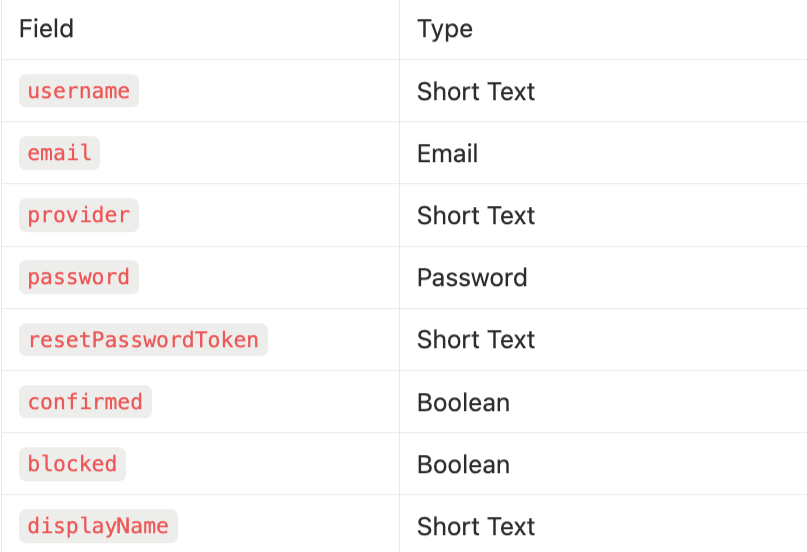The width and height of the screenshot is (807, 552).
Task: Click the divider between Field and Type headers
Action: 399,29
